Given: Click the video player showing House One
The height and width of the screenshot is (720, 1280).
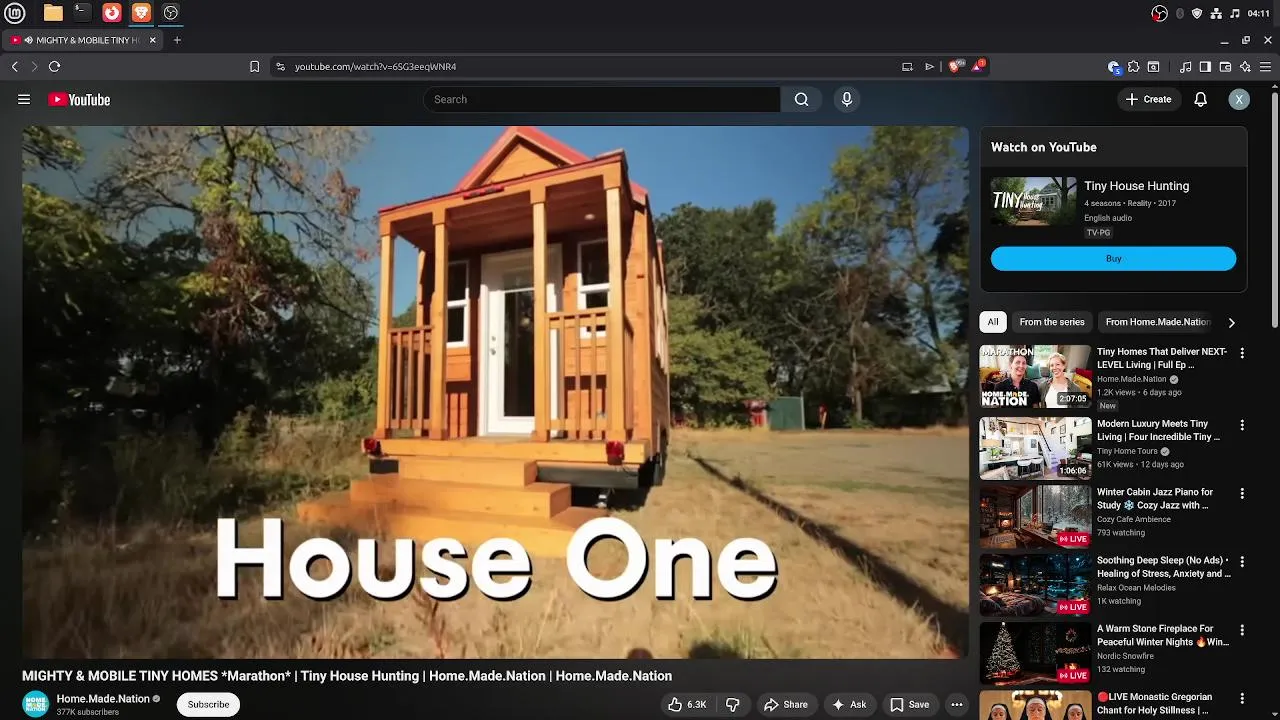Looking at the screenshot, I should click(x=495, y=392).
